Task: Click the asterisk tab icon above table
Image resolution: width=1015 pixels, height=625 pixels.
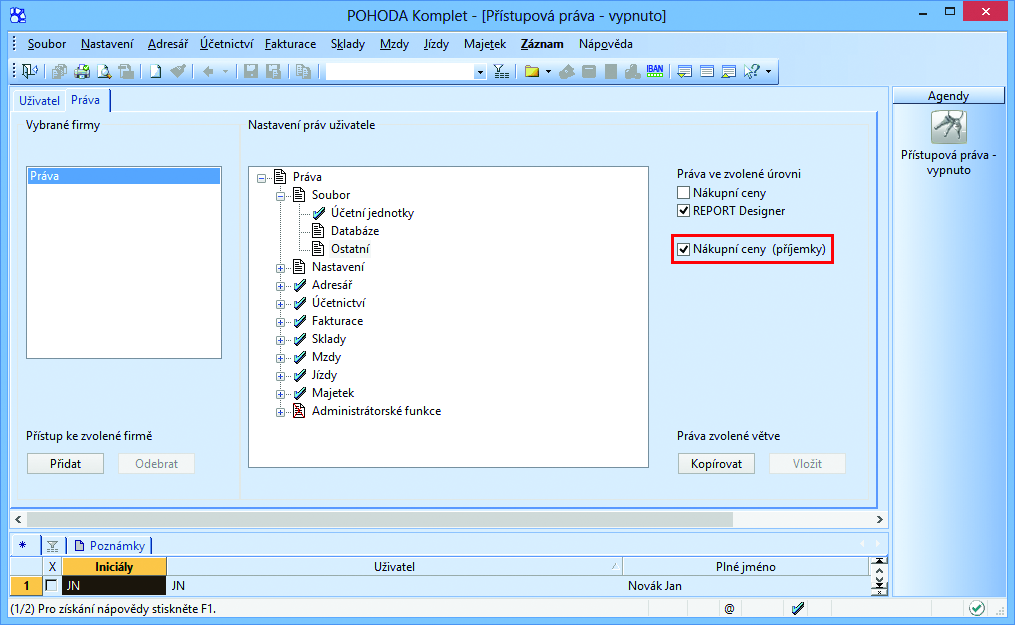Action: click(x=23, y=545)
